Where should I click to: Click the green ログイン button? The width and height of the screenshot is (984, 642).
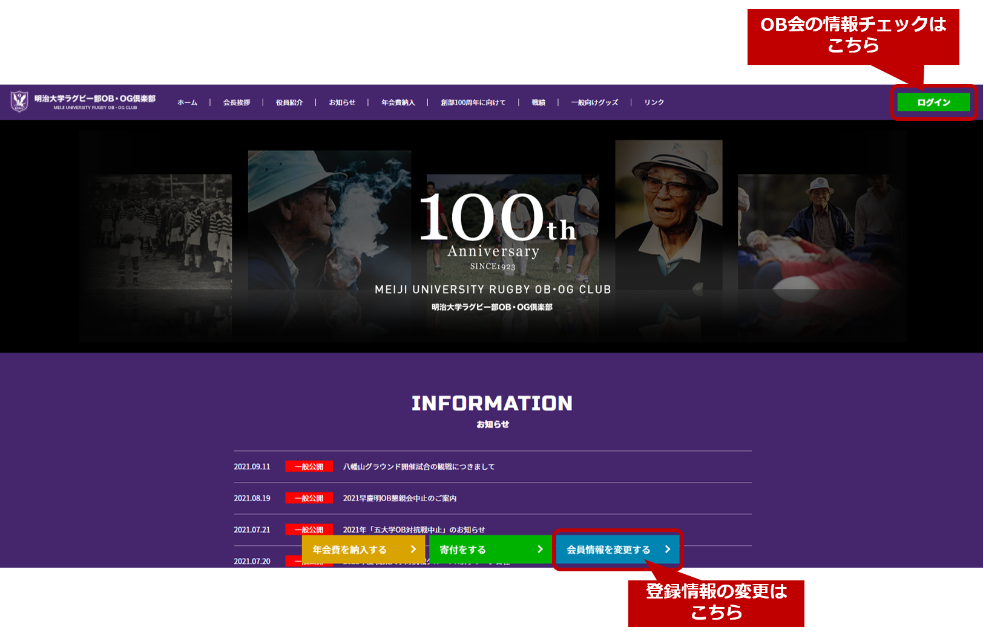click(x=933, y=102)
